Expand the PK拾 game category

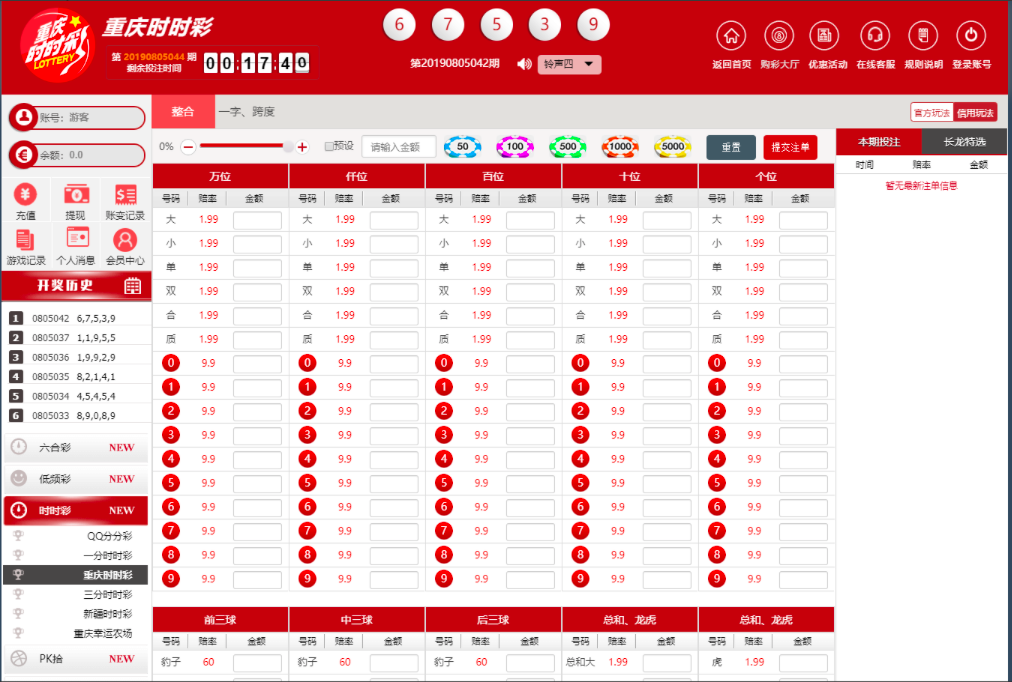tap(76, 659)
